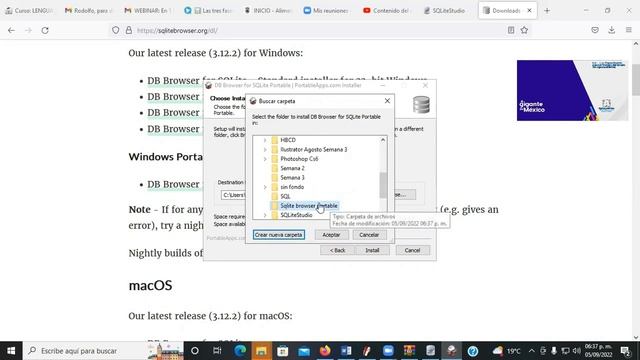Open the notification center icon
The height and width of the screenshot is (360, 640).
coord(625,351)
